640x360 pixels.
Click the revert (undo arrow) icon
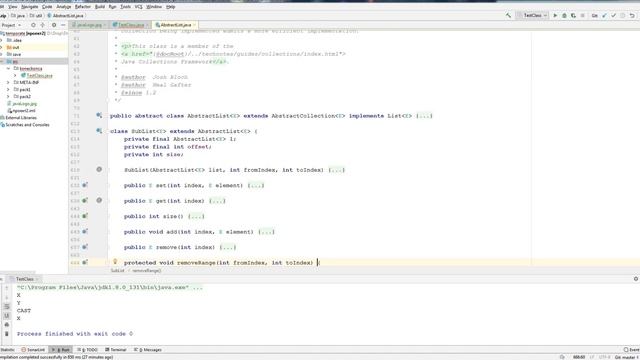(x=632, y=16)
